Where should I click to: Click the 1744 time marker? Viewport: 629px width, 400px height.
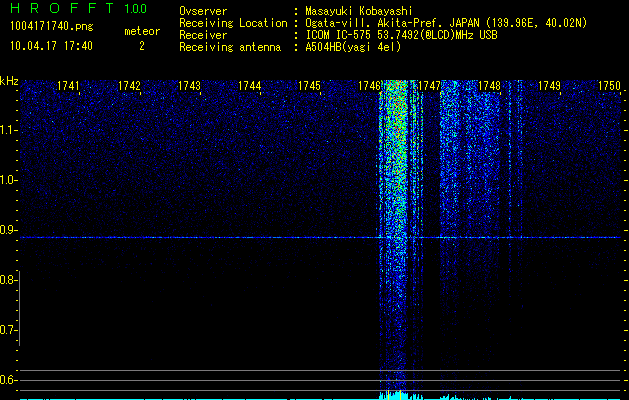250,86
